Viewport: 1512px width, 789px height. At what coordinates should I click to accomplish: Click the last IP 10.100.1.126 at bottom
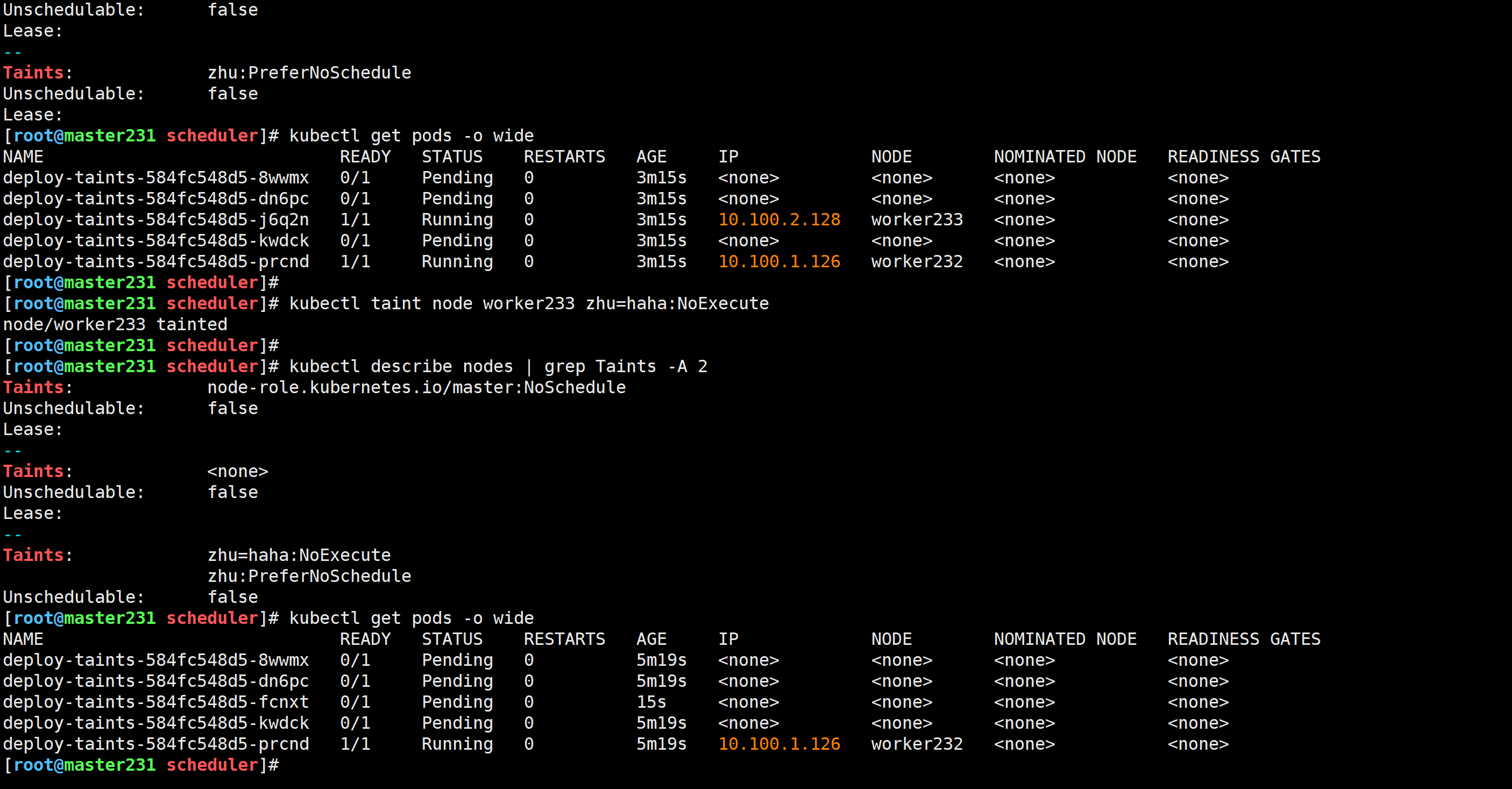[x=779, y=744]
